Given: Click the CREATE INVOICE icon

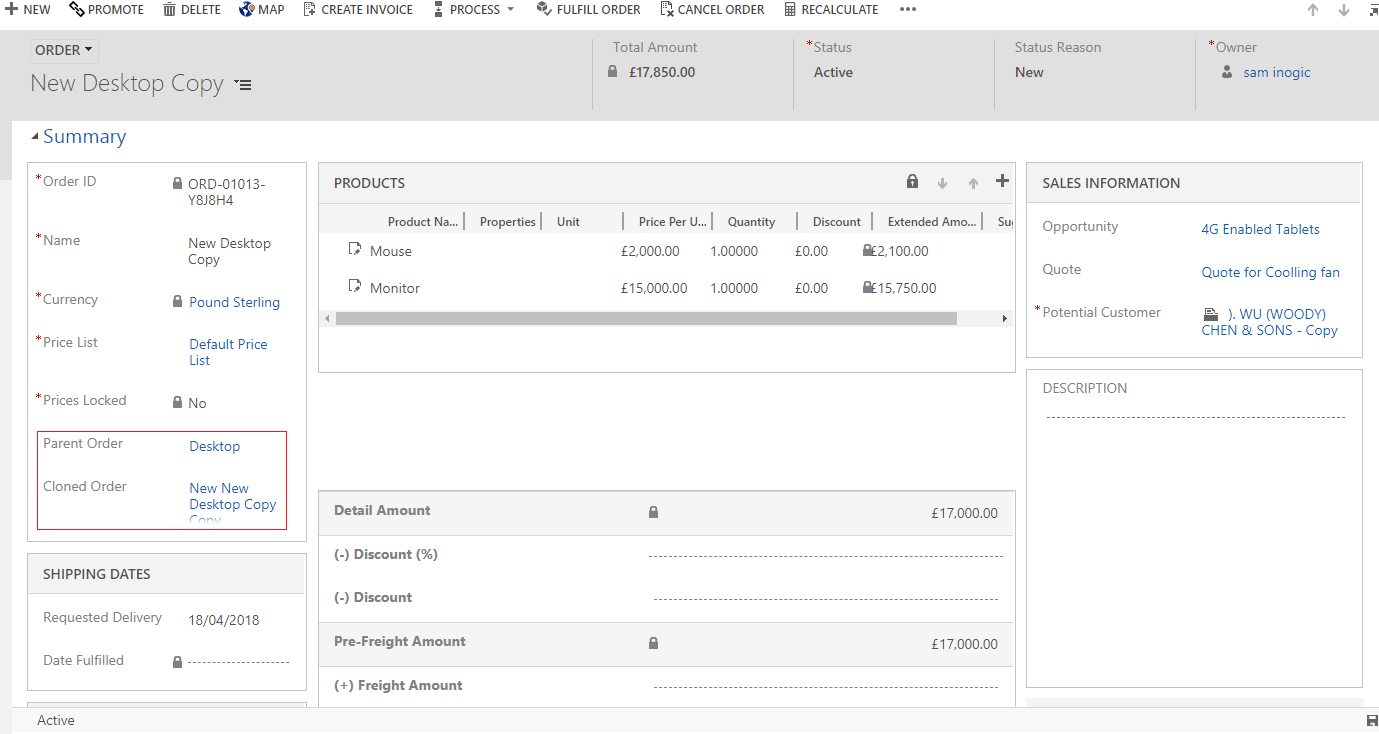Looking at the screenshot, I should coord(310,9).
